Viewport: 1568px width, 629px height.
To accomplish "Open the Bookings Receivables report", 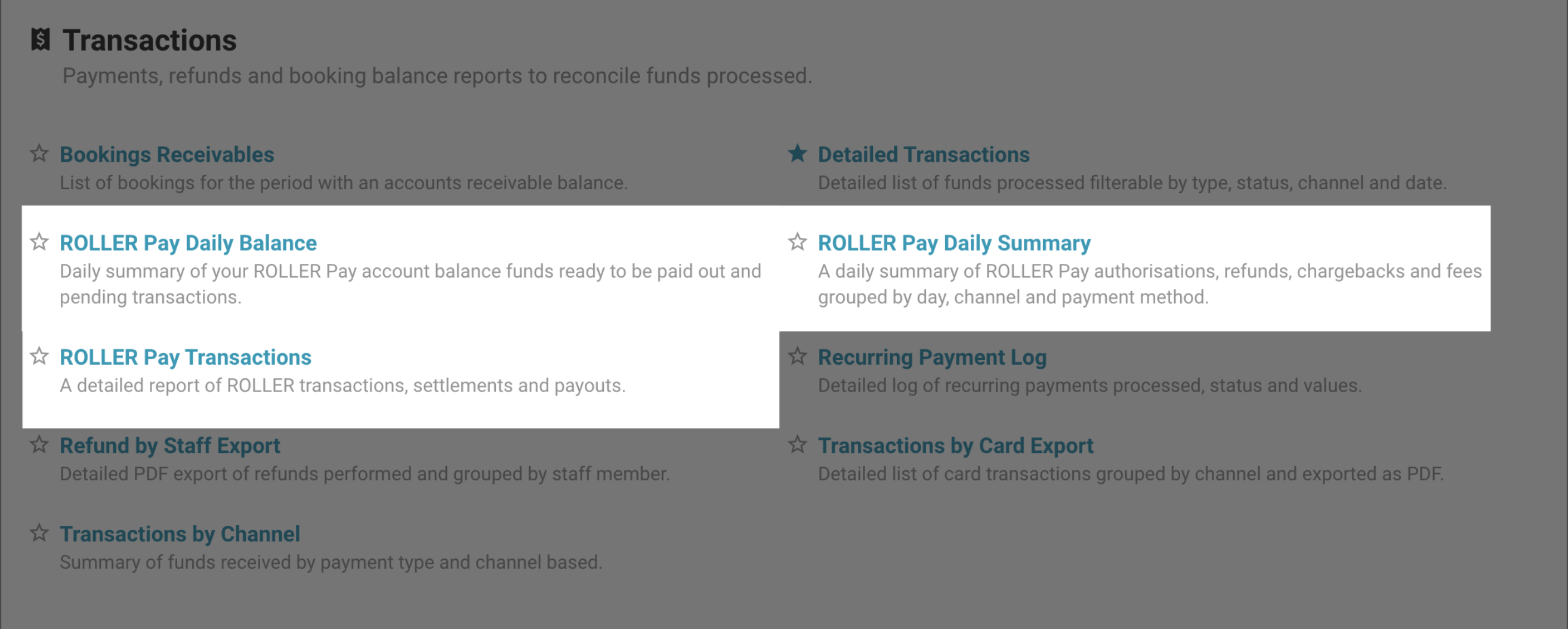I will pyautogui.click(x=167, y=155).
